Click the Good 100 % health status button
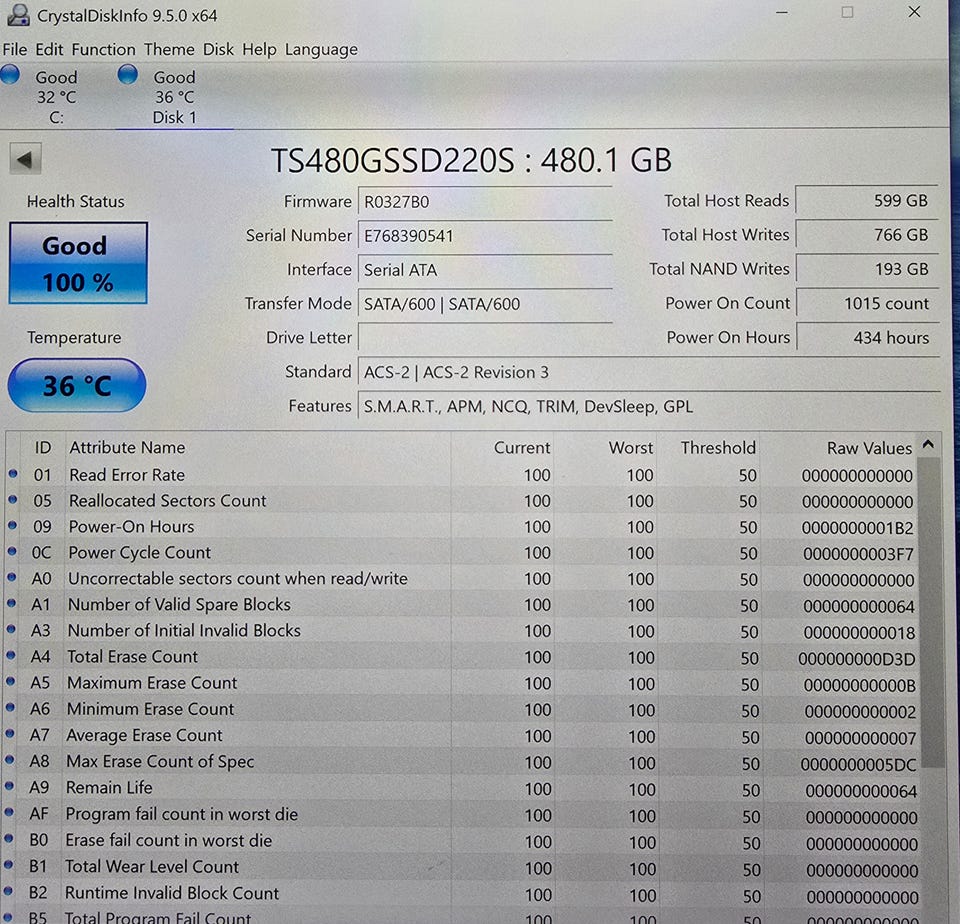This screenshot has width=960, height=924. (x=78, y=263)
